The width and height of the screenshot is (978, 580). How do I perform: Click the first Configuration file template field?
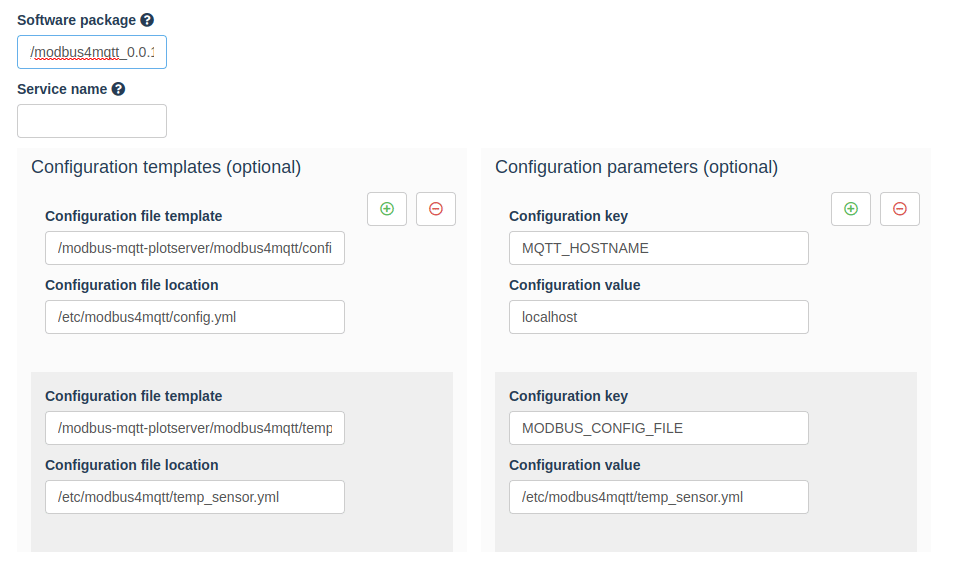pyautogui.click(x=194, y=247)
